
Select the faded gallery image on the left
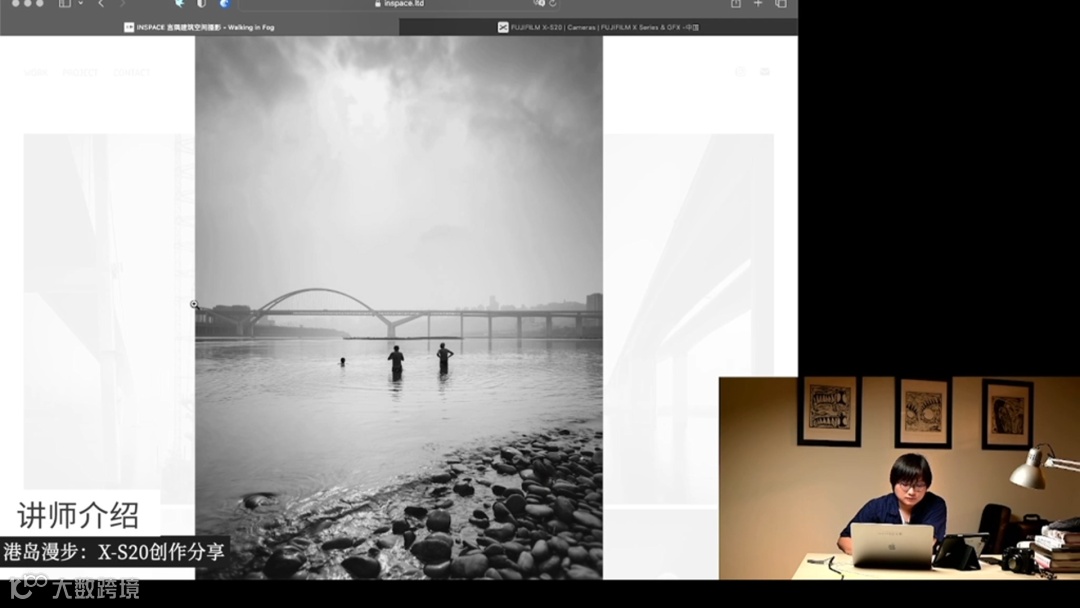pos(109,311)
